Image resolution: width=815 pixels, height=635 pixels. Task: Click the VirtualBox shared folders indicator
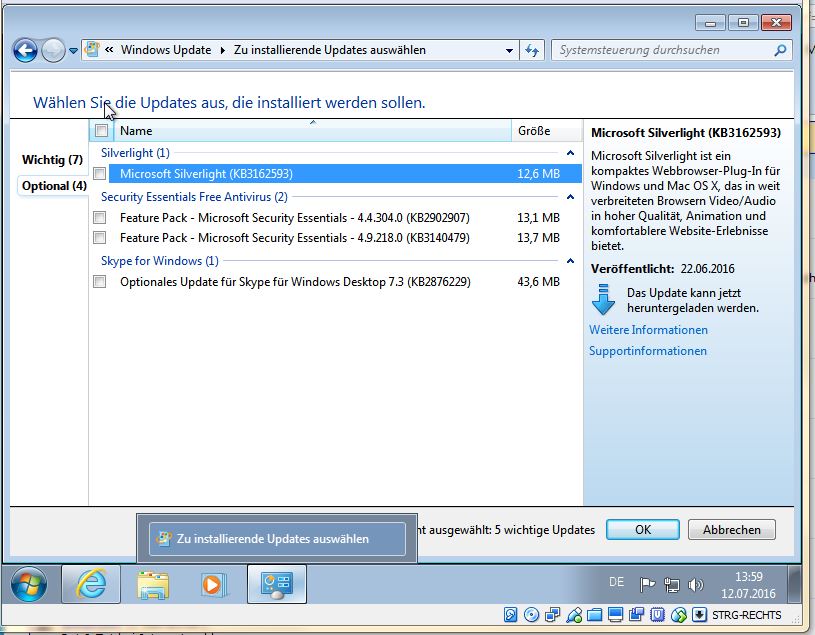click(595, 615)
